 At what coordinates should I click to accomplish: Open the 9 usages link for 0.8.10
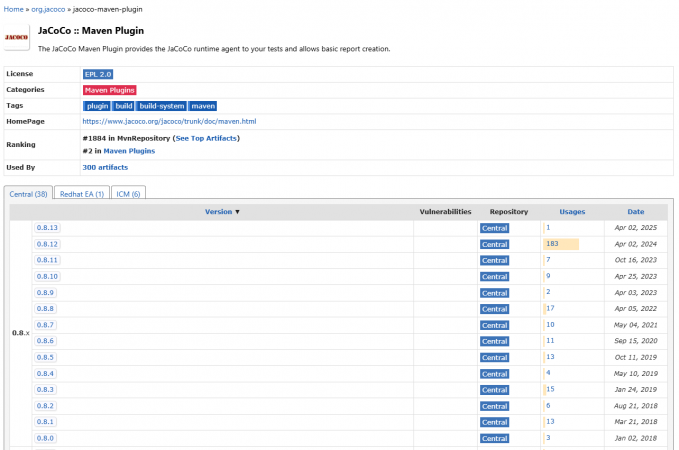click(x=548, y=276)
